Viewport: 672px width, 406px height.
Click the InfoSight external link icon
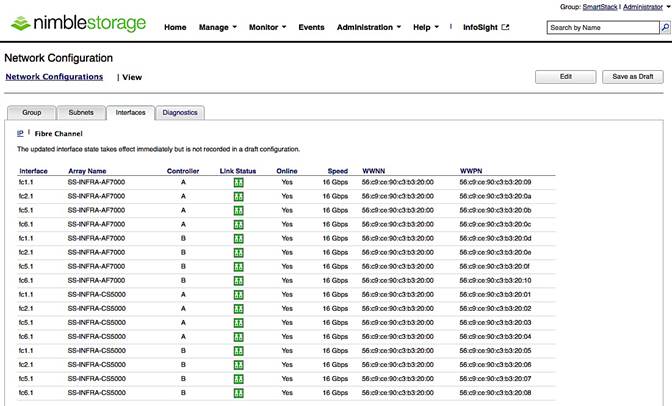pyautogui.click(x=506, y=27)
